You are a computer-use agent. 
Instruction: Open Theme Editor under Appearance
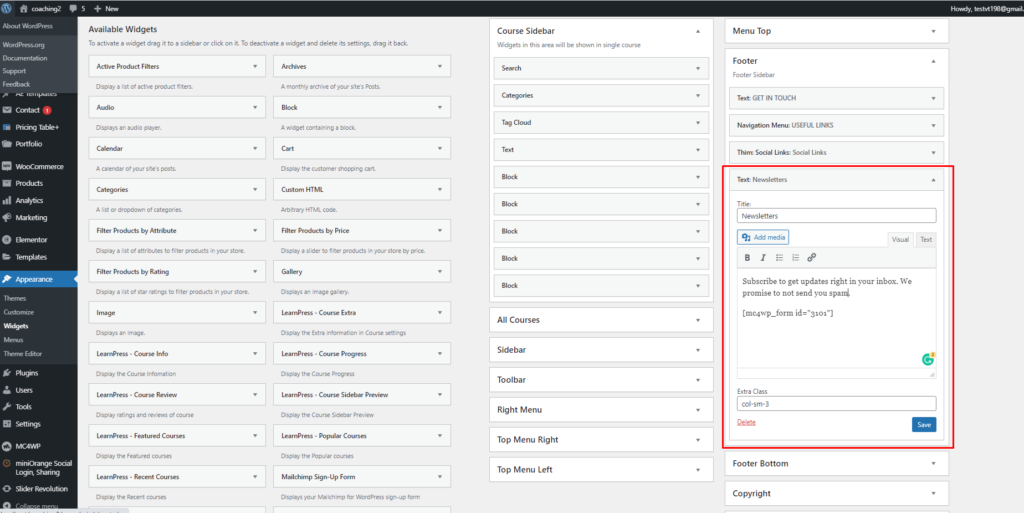pyautogui.click(x=23, y=354)
